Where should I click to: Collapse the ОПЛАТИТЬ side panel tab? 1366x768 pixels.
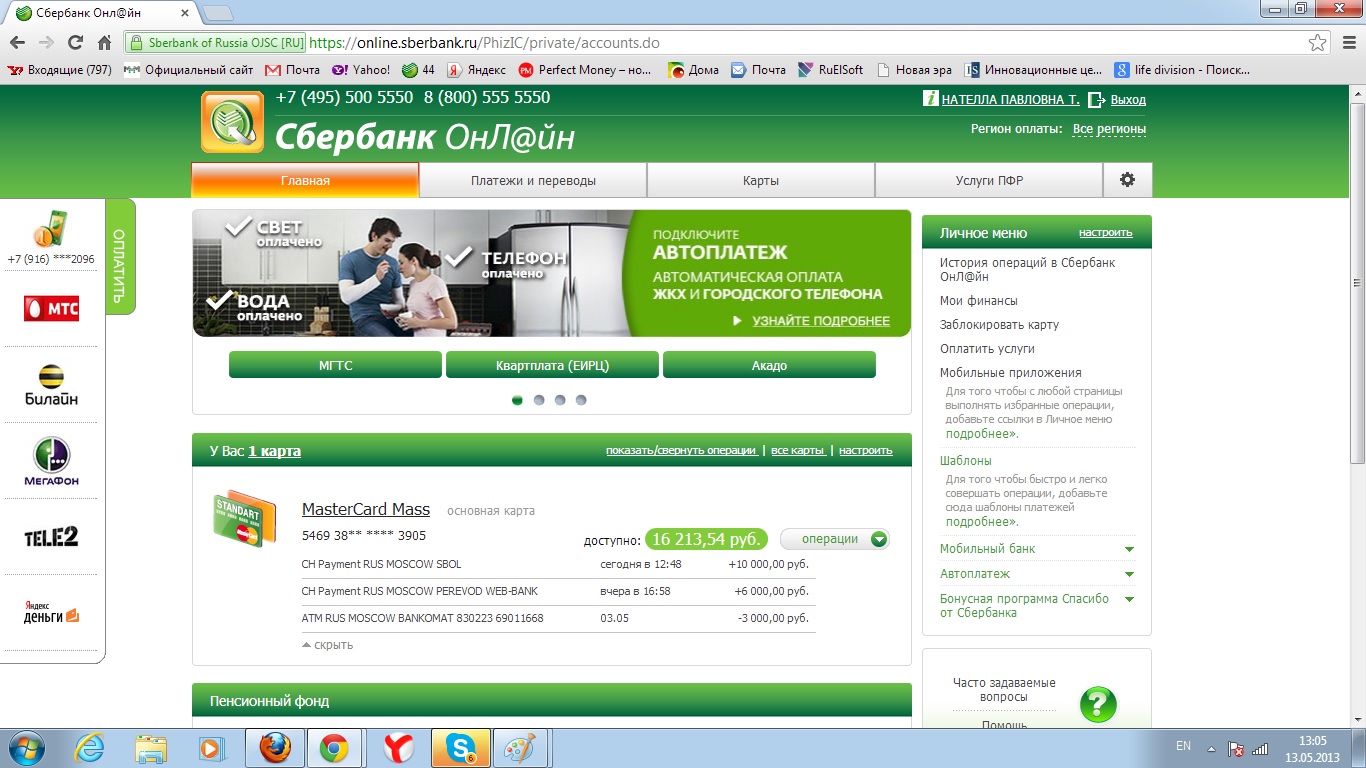[120, 256]
